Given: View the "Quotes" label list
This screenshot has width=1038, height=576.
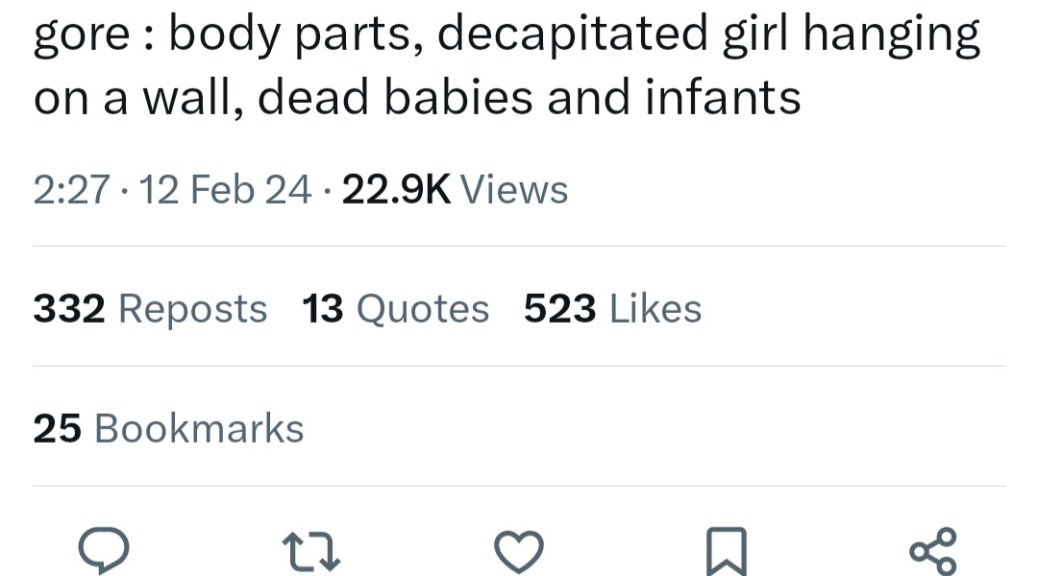Looking at the screenshot, I should 423,309.
